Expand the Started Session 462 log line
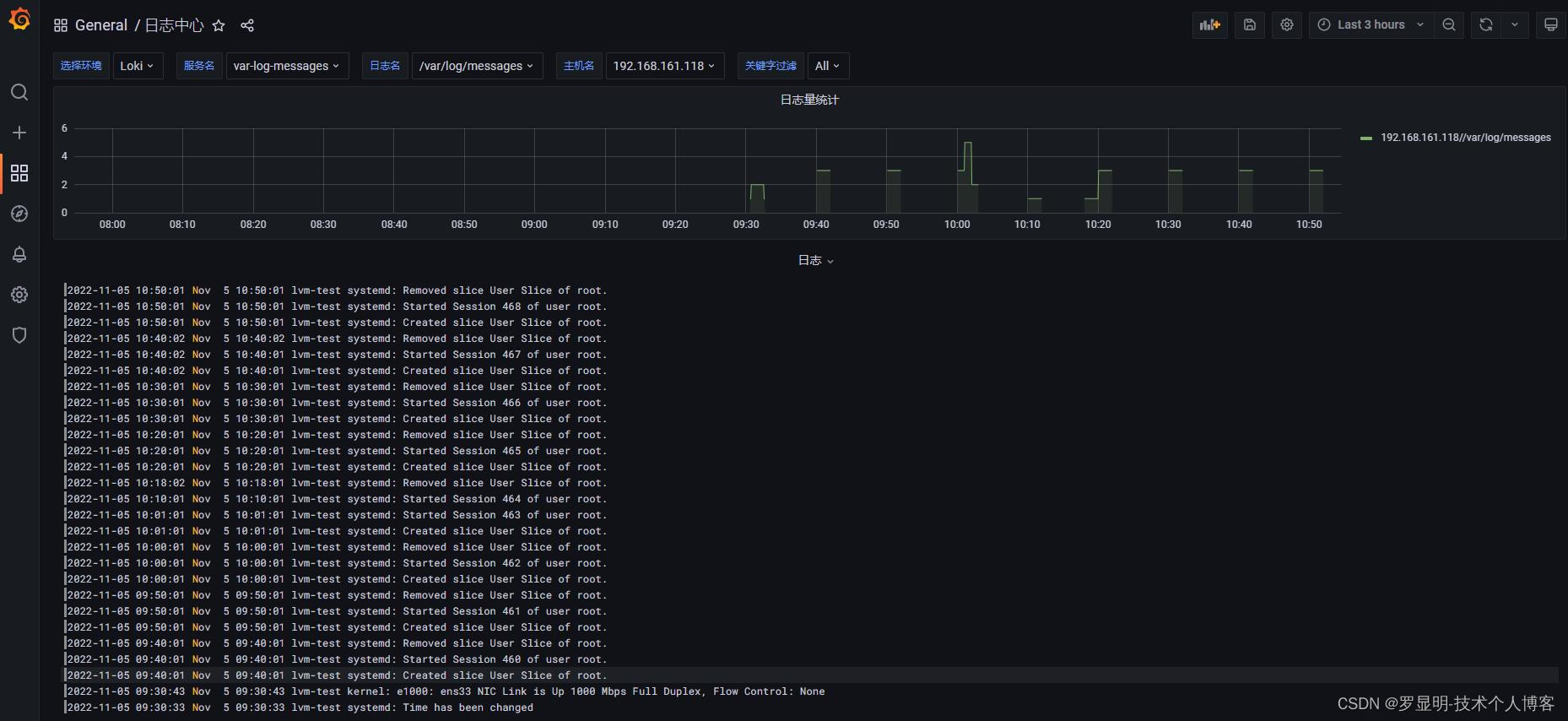The height and width of the screenshot is (721, 1568). [x=810, y=563]
